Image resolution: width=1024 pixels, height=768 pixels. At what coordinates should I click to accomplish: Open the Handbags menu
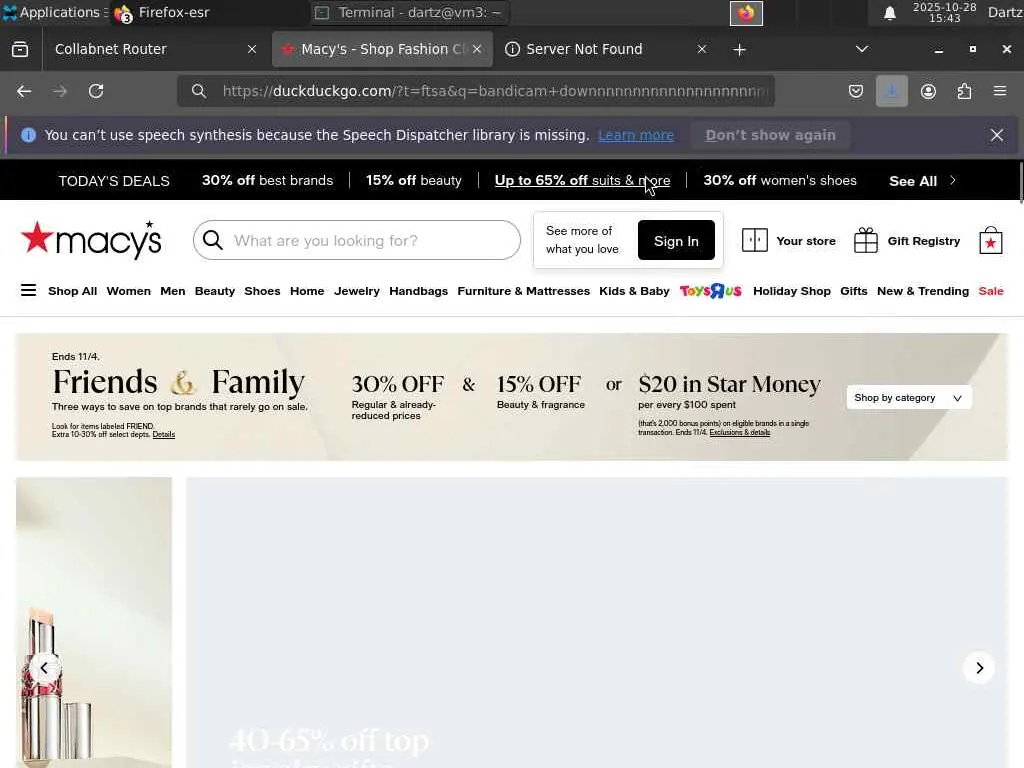tap(419, 291)
